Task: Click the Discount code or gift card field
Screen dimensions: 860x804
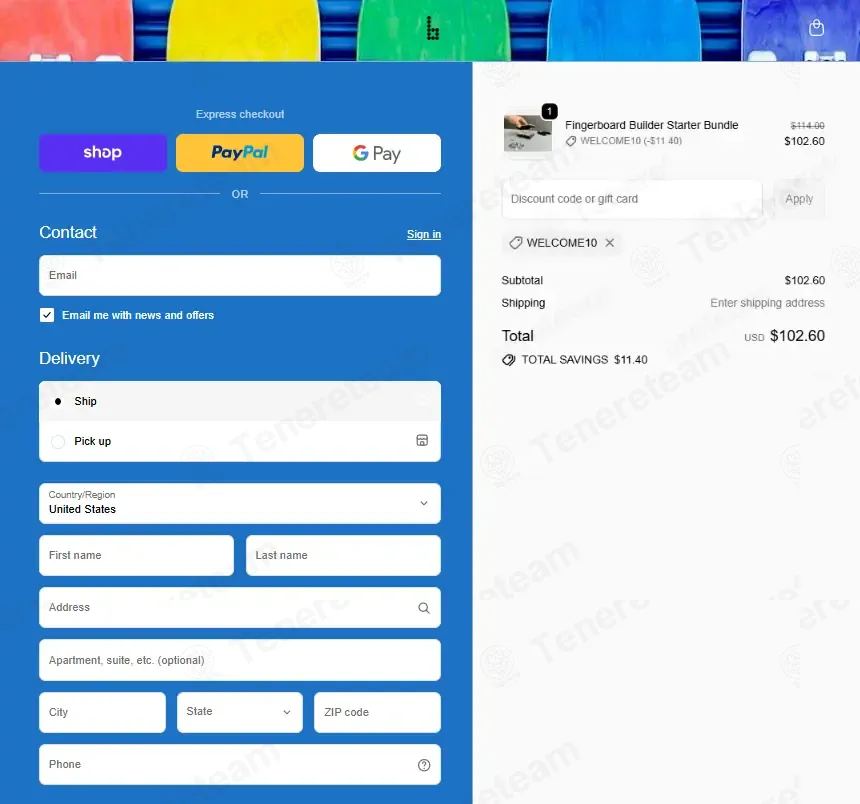Action: pos(632,199)
